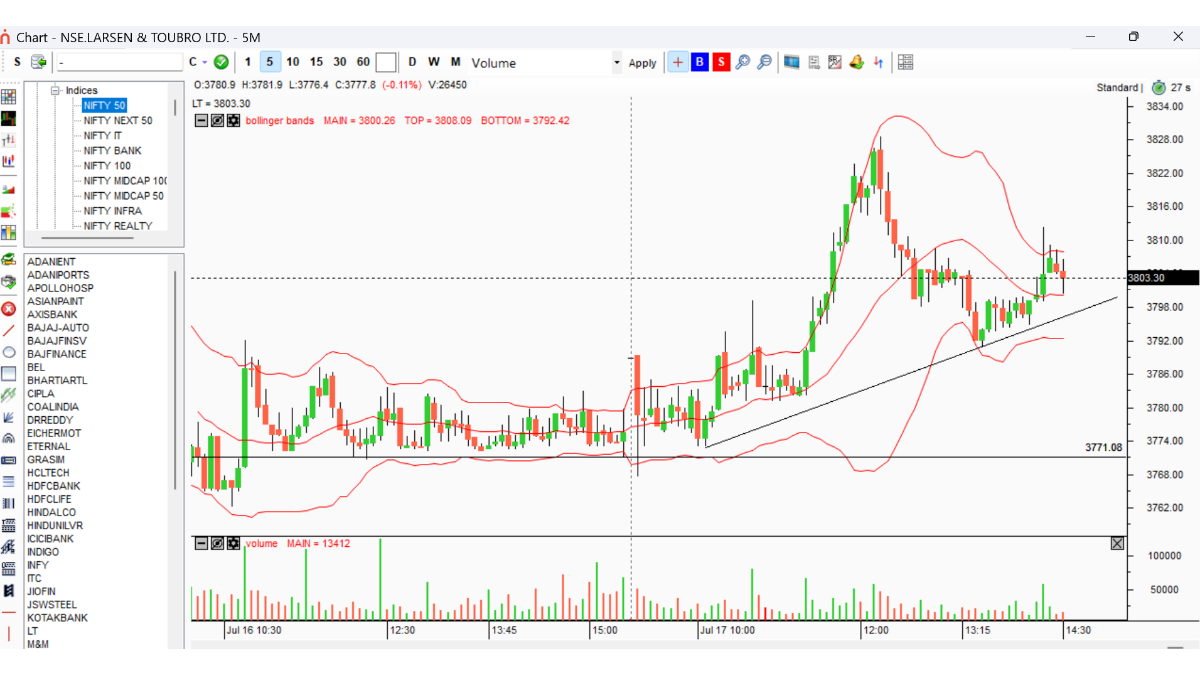Viewport: 1200px width, 675px height.
Task: Collapse the volume indicator pane
Action: (x=201, y=543)
